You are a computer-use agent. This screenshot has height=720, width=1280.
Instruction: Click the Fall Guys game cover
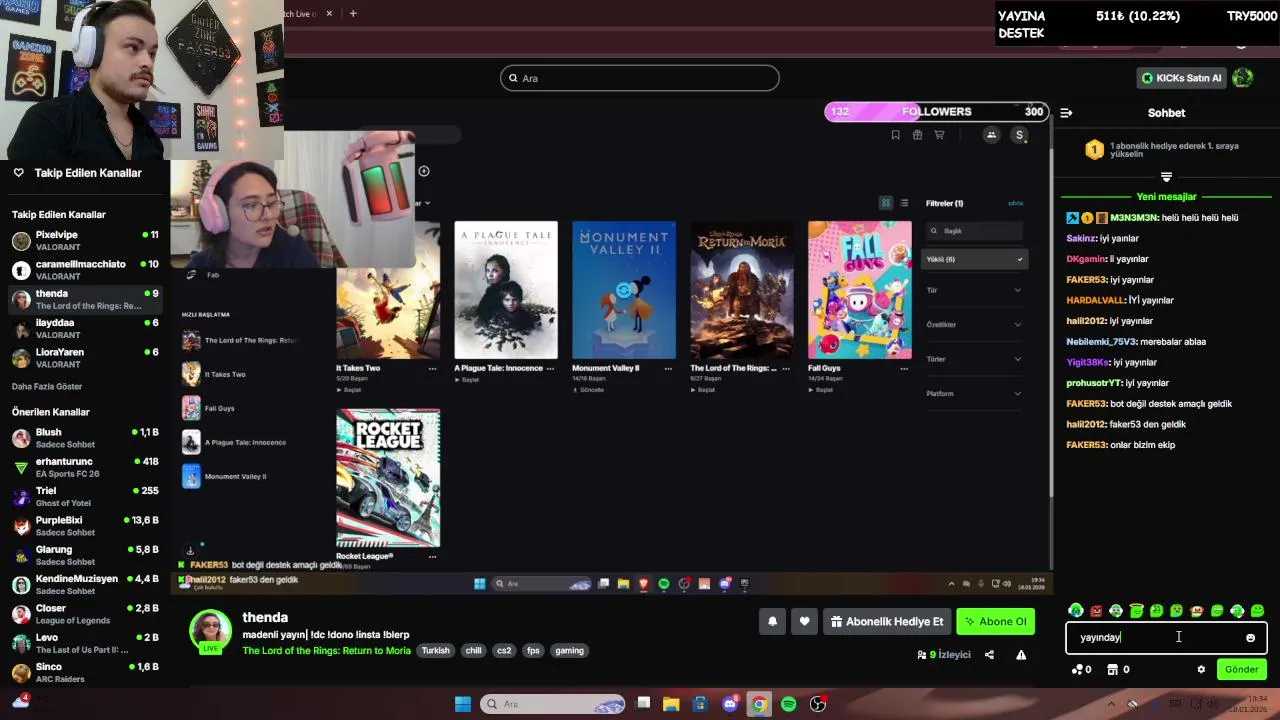pos(860,290)
